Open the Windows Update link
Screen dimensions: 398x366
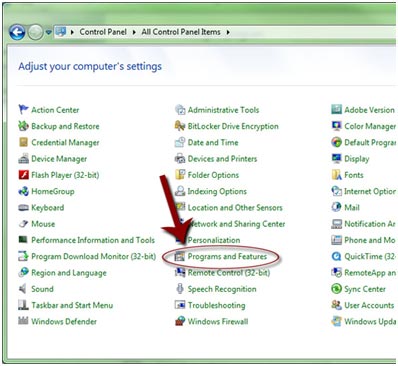pyautogui.click(x=370, y=321)
